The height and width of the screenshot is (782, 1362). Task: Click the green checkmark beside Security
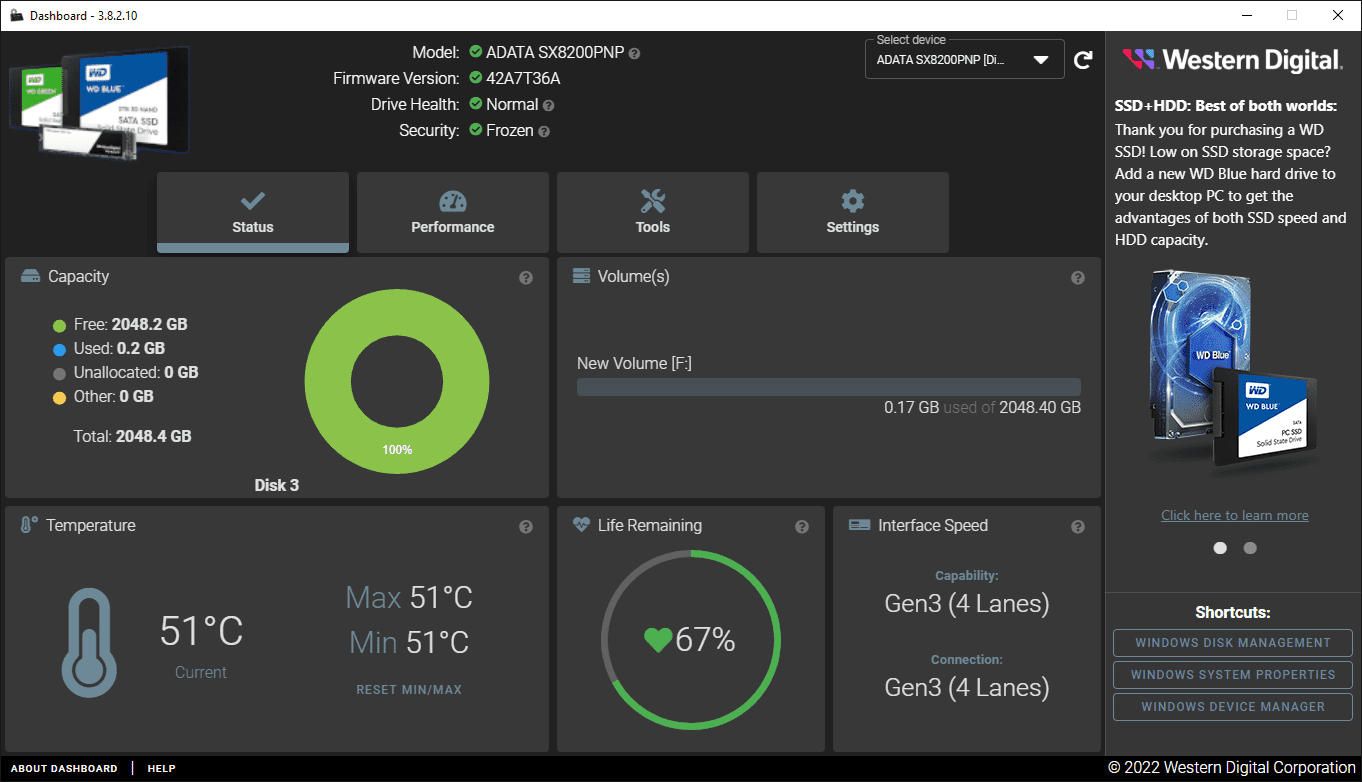click(476, 130)
